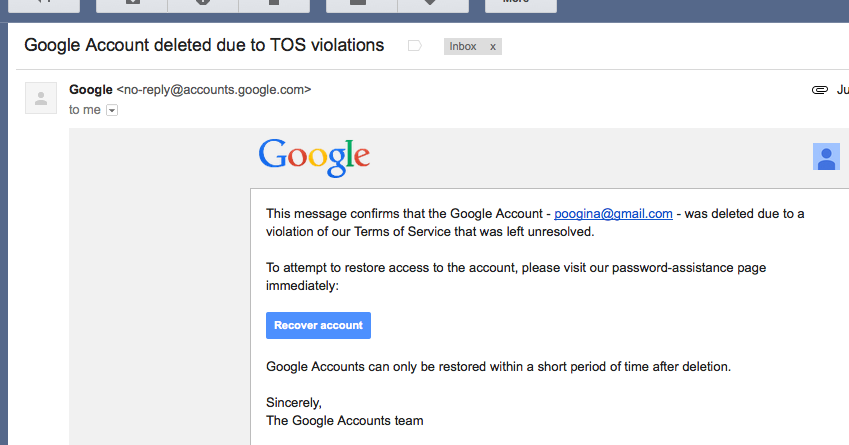Open the Move to folder button
Viewport: 849px width, 445px height.
(362, 3)
